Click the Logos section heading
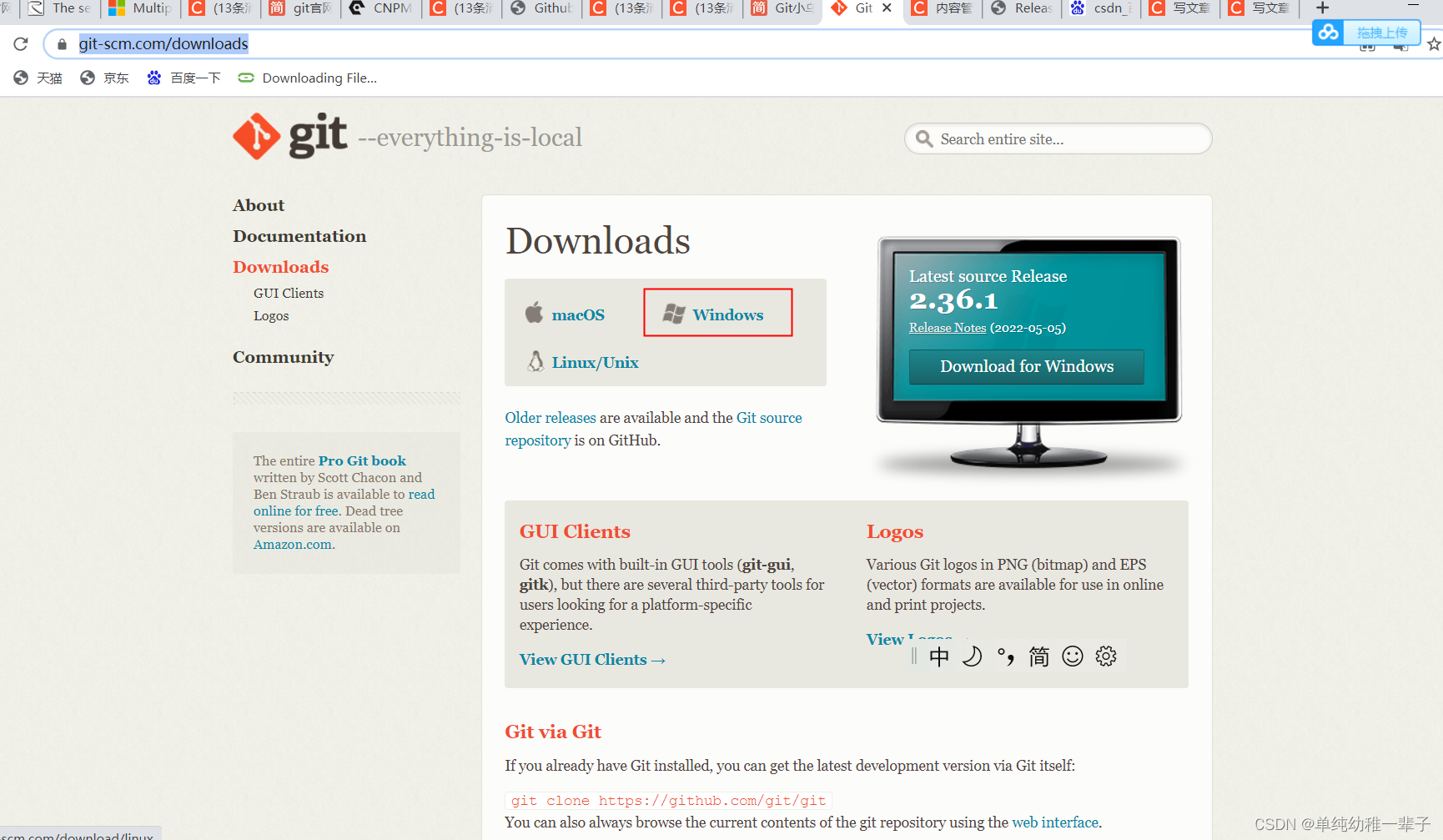Viewport: 1443px width, 840px height. (x=895, y=531)
